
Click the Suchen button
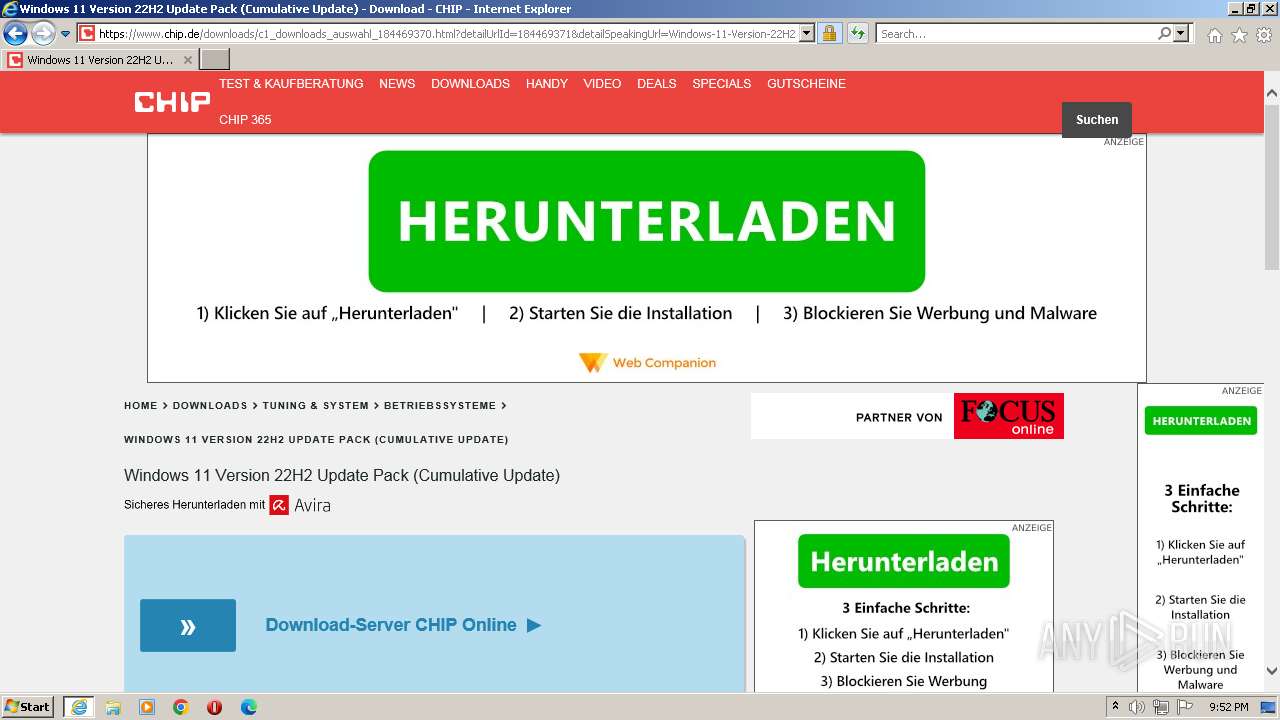pyautogui.click(x=1097, y=120)
